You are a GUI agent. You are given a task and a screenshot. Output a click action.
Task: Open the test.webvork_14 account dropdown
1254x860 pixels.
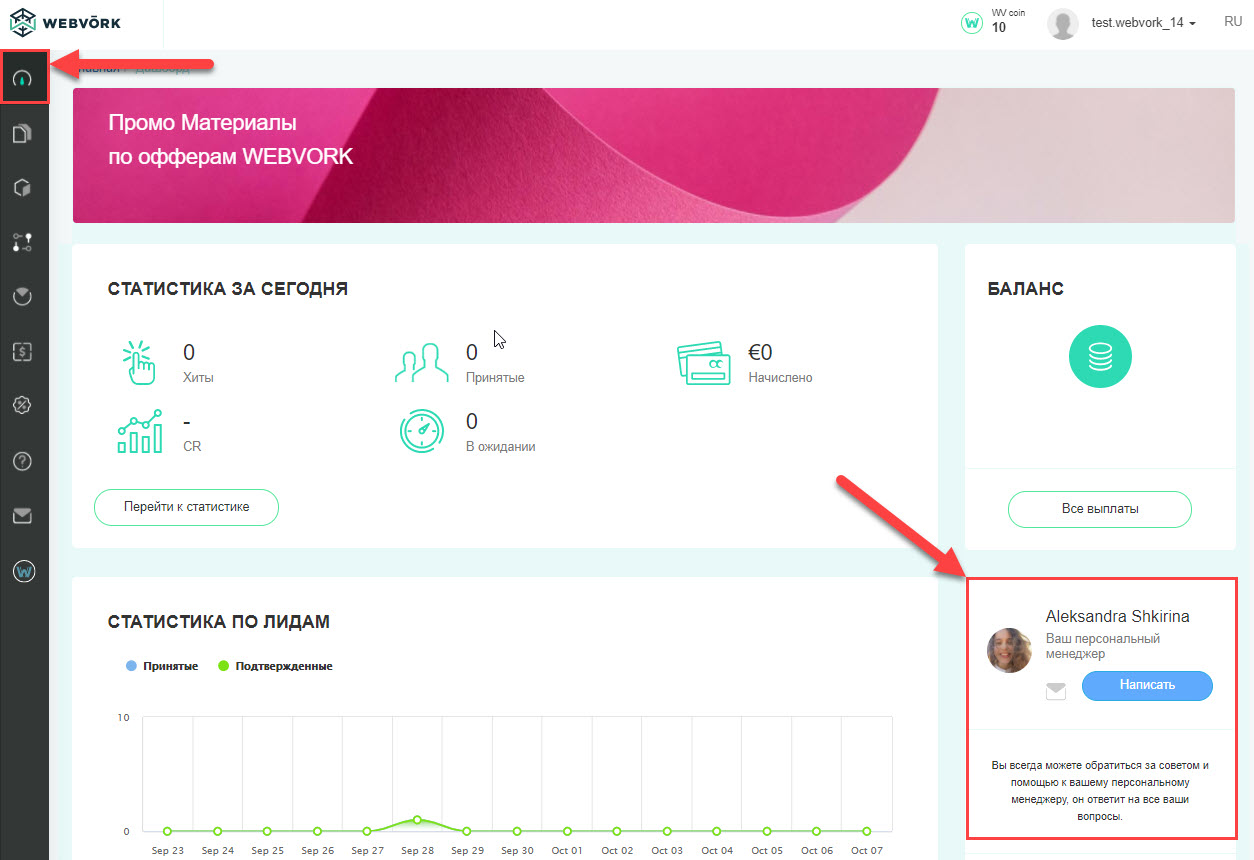1144,22
